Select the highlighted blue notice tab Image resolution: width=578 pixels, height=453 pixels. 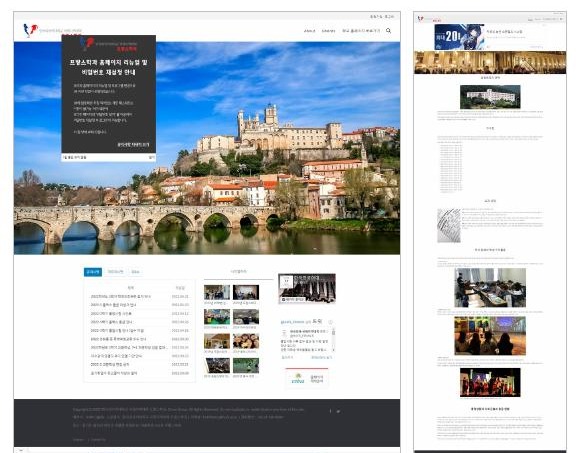(x=93, y=272)
